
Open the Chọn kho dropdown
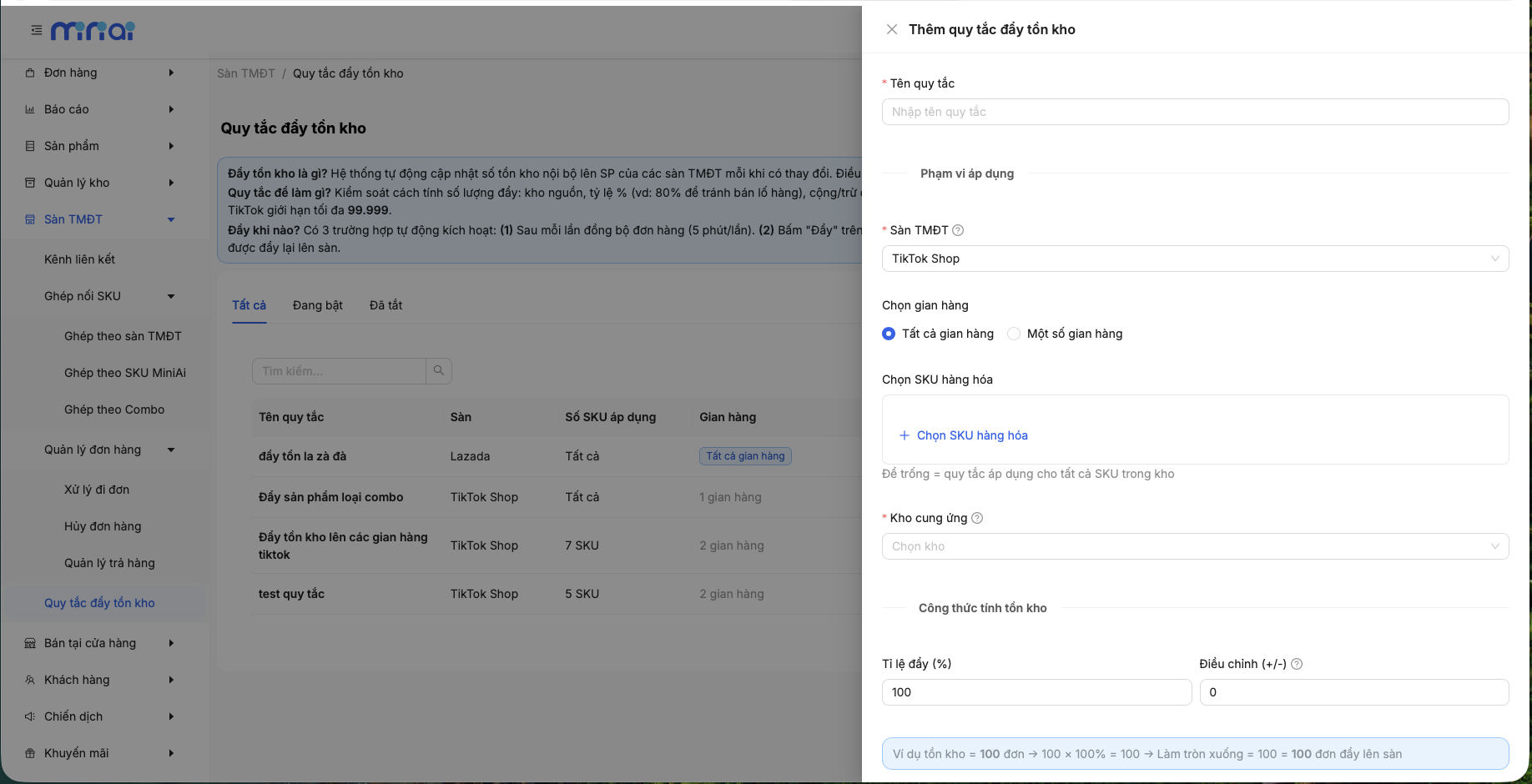[1195, 546]
